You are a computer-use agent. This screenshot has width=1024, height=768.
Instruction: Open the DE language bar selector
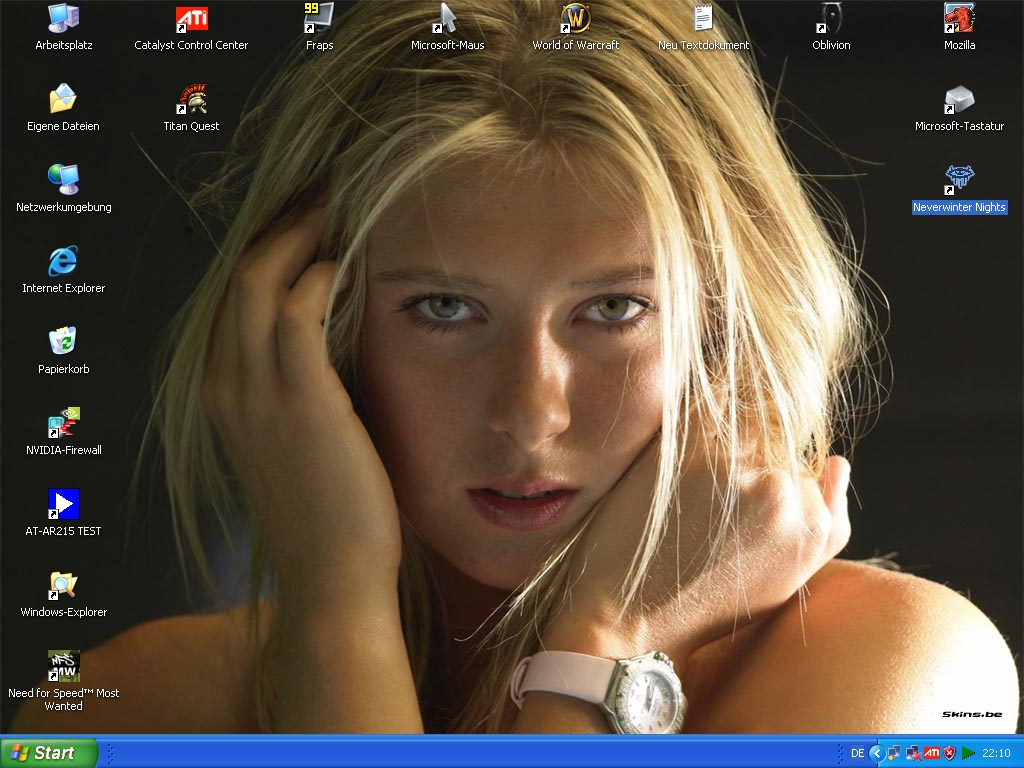[x=857, y=753]
